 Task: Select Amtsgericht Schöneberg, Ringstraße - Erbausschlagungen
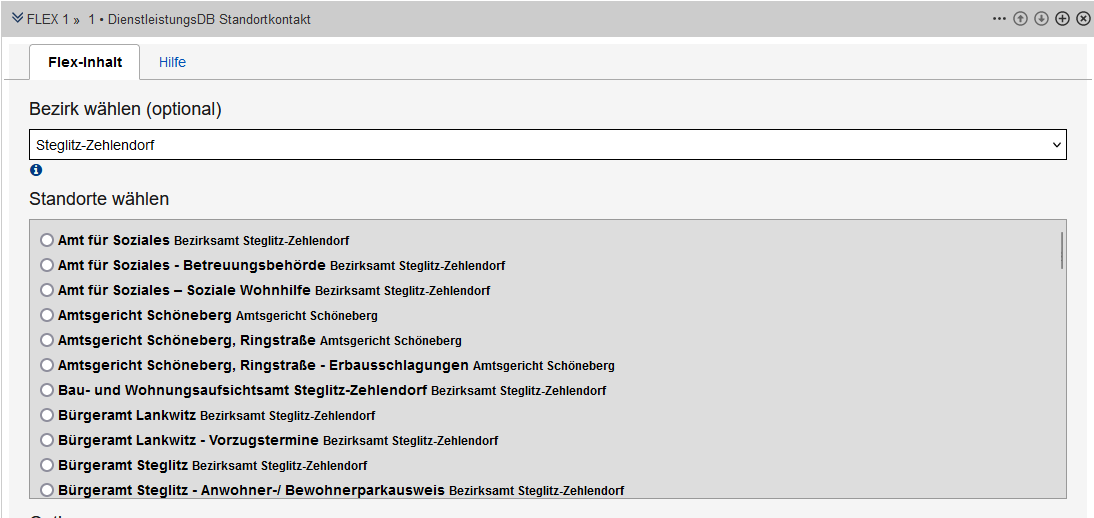47,366
